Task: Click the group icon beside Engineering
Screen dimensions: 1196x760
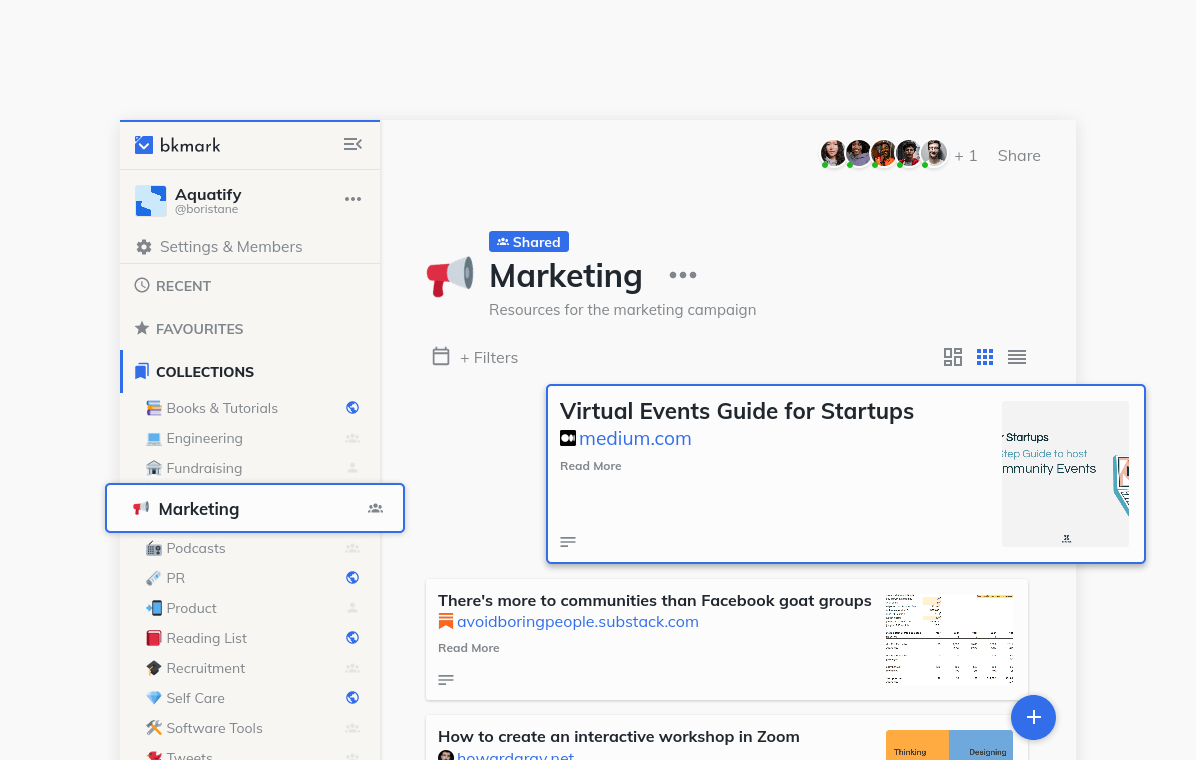Action: click(352, 438)
